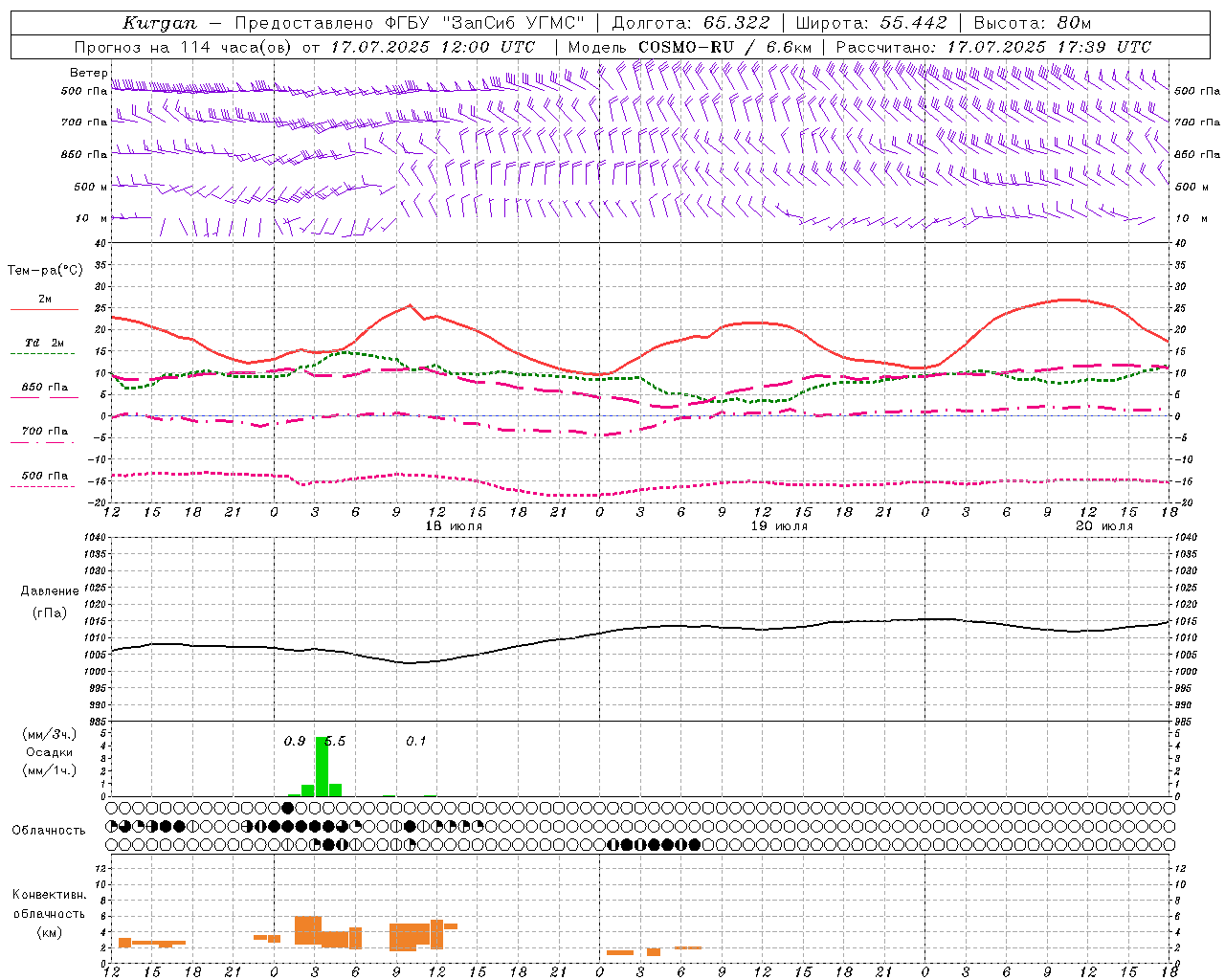The height and width of the screenshot is (980, 1225).
Task: Click the 'Широта: 55.442' latitude value
Action: tap(871, 23)
